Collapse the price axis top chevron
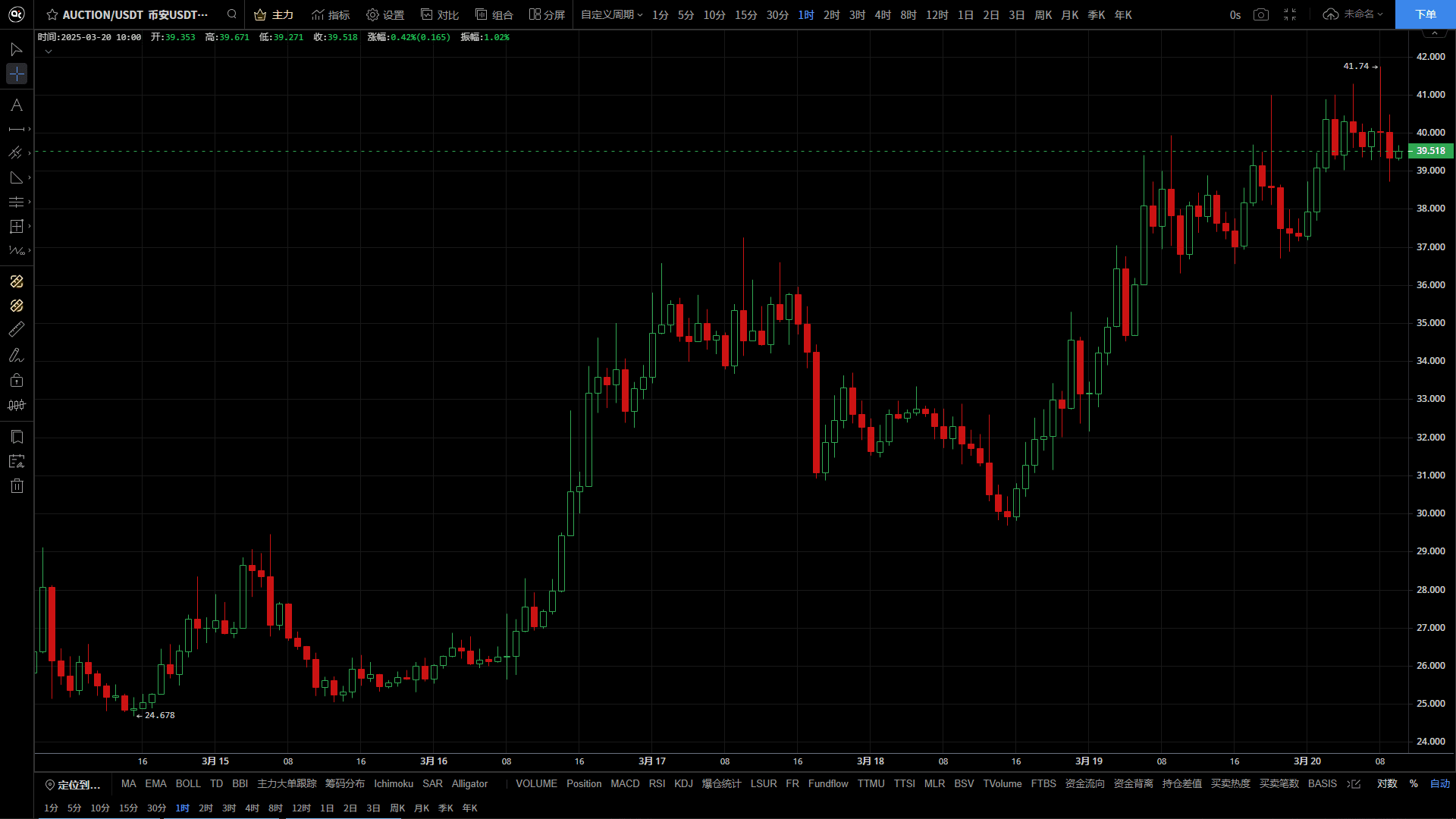1456x819 pixels. coord(1434,33)
